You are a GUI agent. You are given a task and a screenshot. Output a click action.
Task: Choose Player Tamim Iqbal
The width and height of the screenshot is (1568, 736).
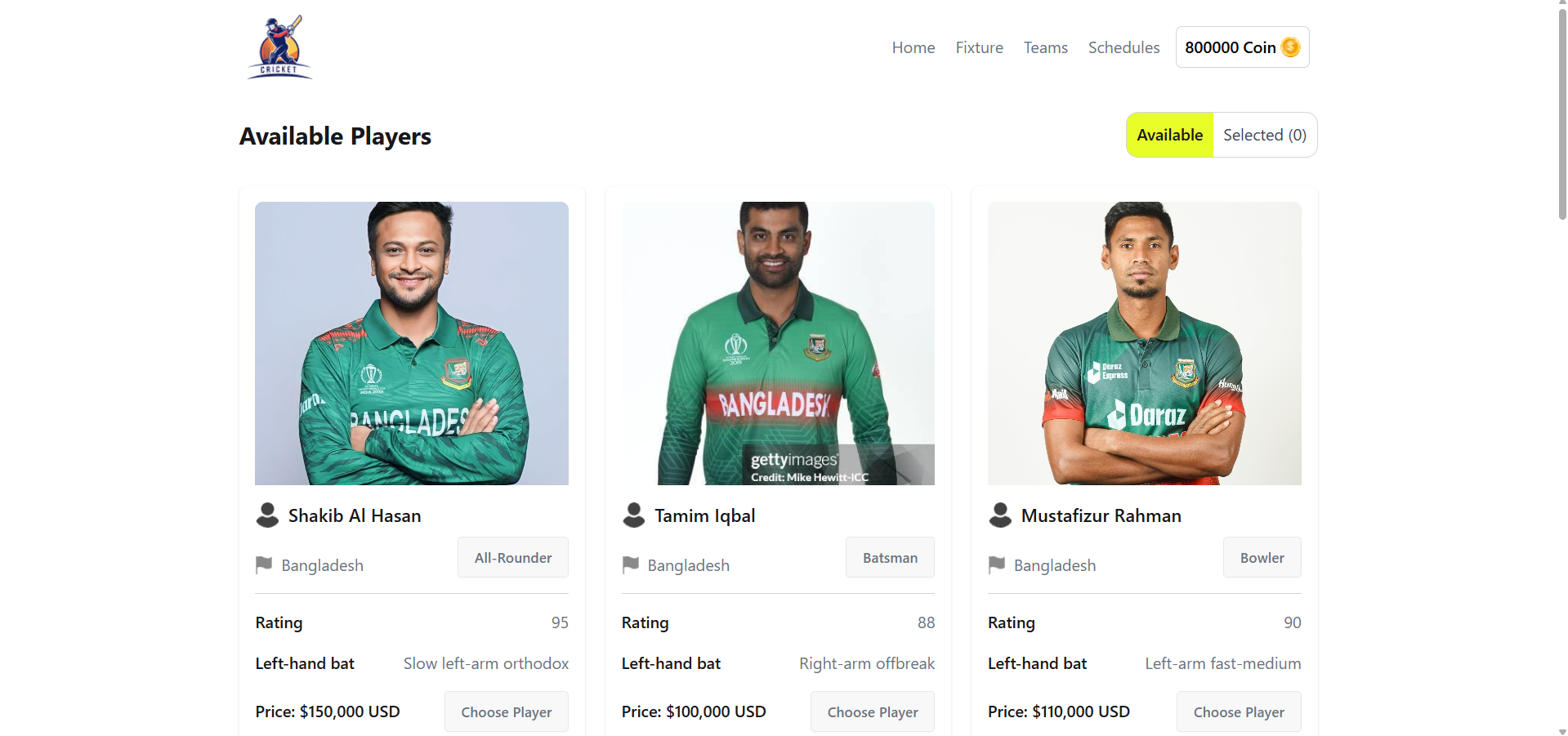coord(872,712)
